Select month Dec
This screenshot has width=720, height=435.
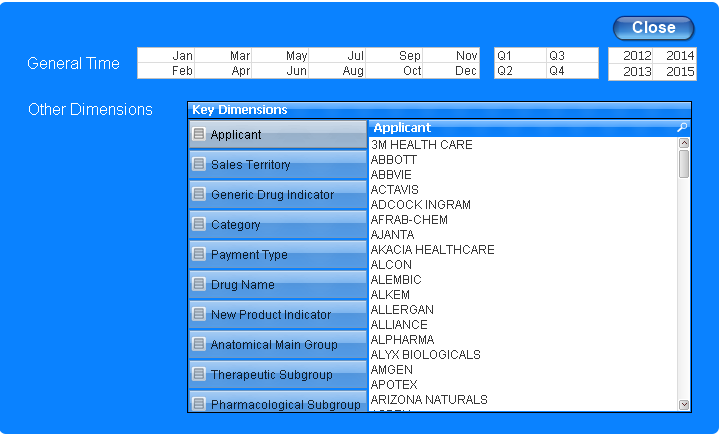coord(451,71)
